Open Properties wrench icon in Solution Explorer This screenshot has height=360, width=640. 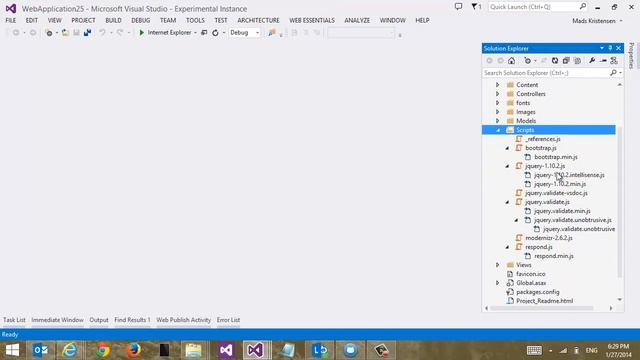(592, 60)
